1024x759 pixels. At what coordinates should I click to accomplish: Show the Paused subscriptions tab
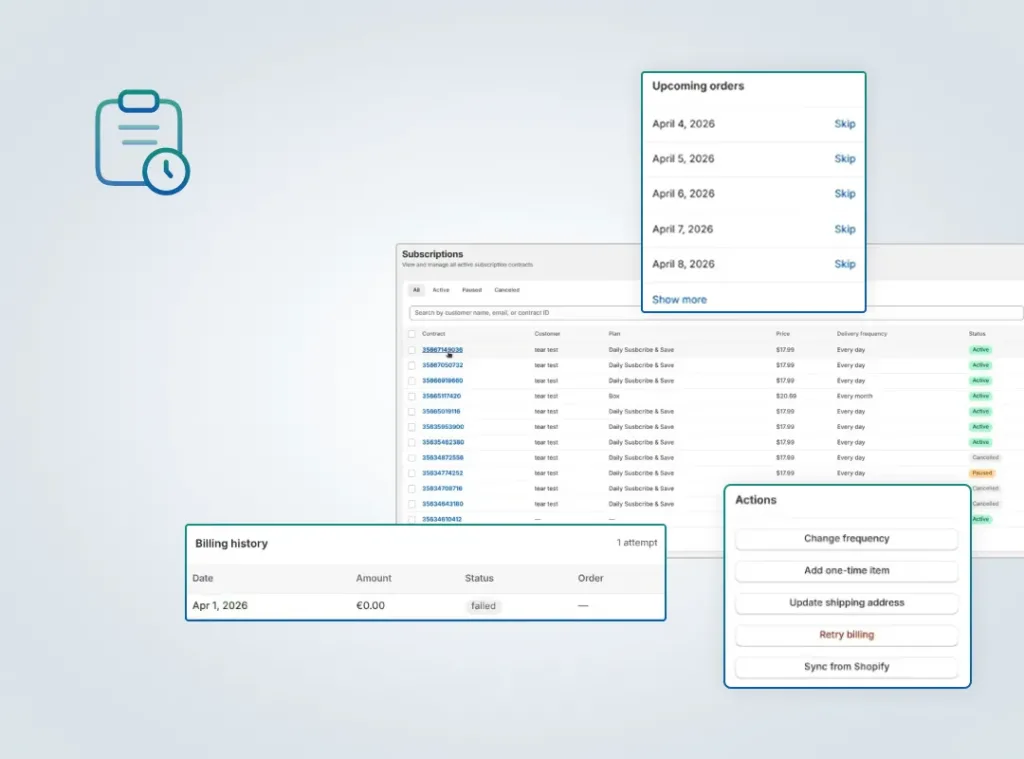[472, 290]
